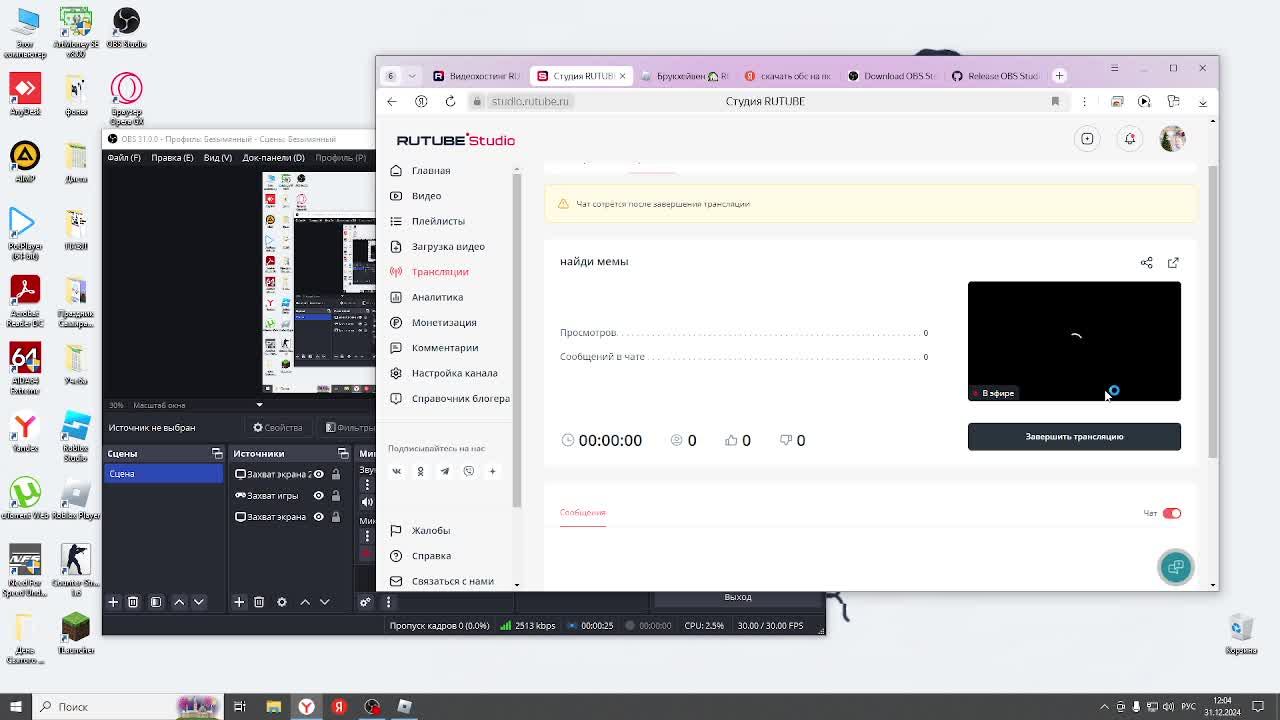
Task: Toggle visibility of the last Захват экрана source
Action: [x=319, y=517]
